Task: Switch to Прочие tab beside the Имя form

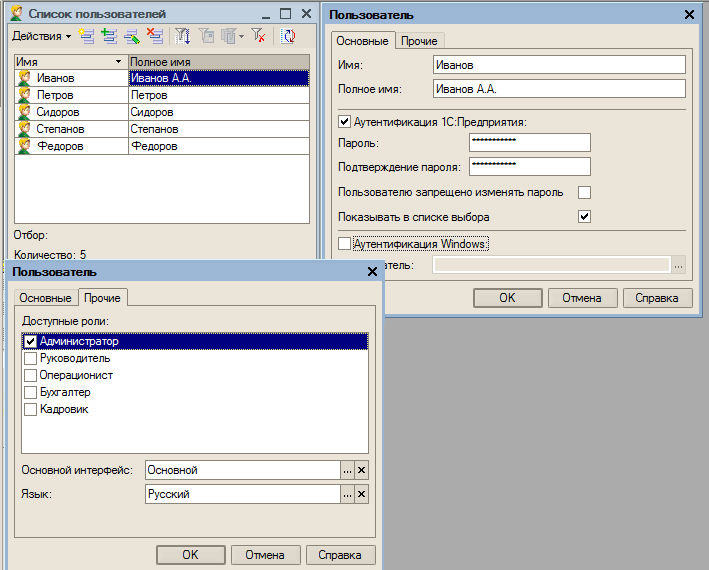Action: [419, 41]
